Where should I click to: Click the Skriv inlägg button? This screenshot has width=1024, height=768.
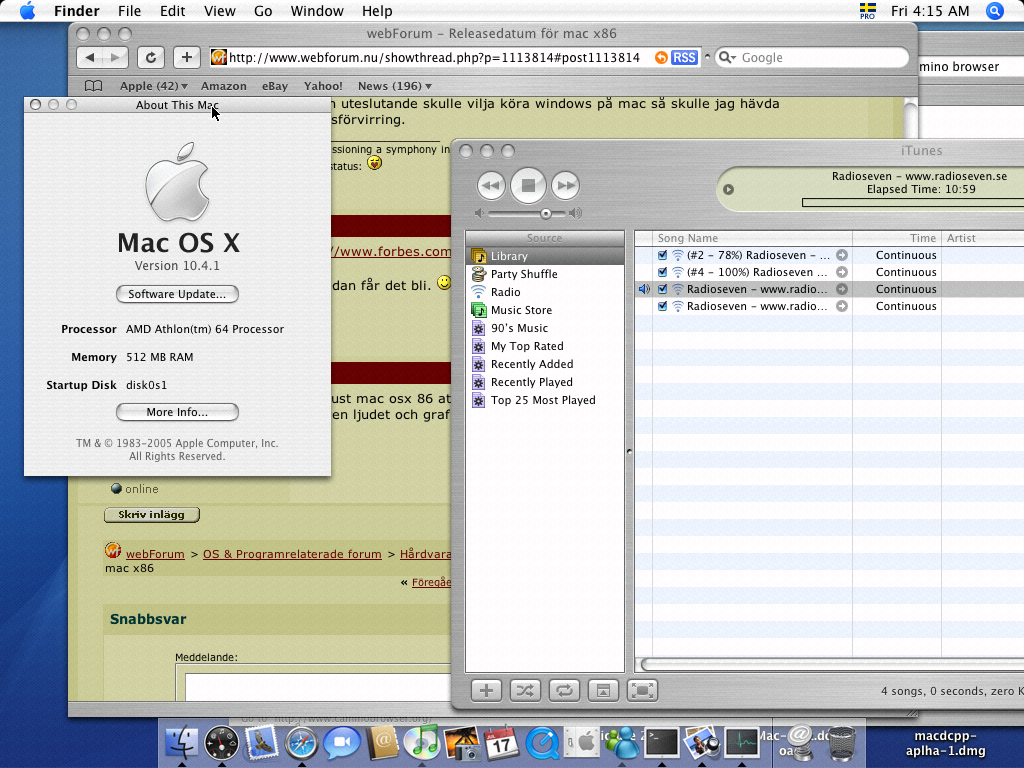[x=152, y=515]
